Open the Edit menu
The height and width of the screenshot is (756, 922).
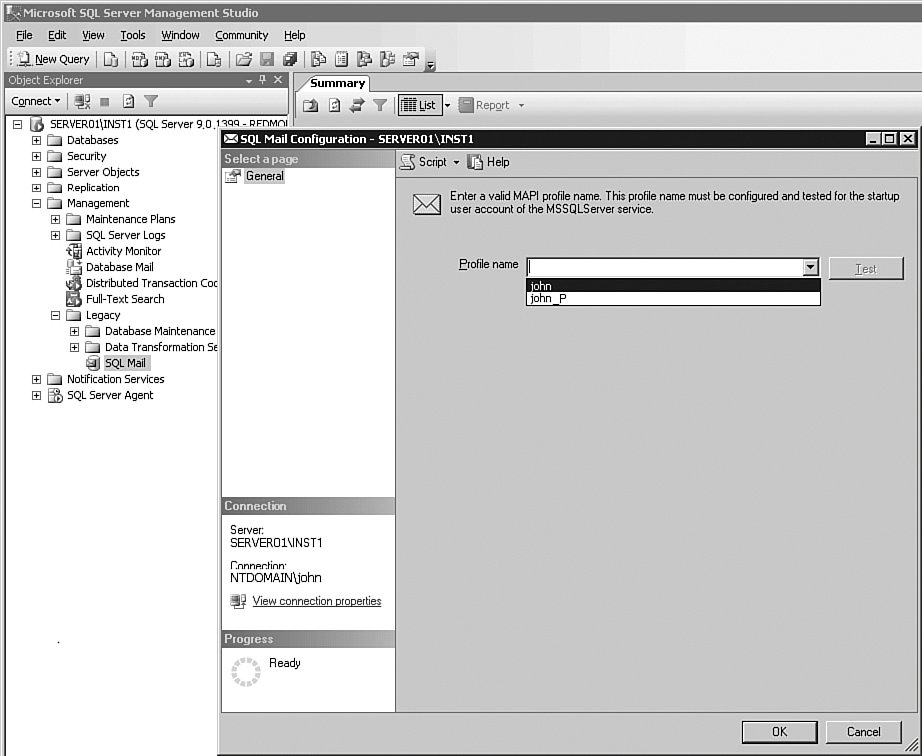57,35
